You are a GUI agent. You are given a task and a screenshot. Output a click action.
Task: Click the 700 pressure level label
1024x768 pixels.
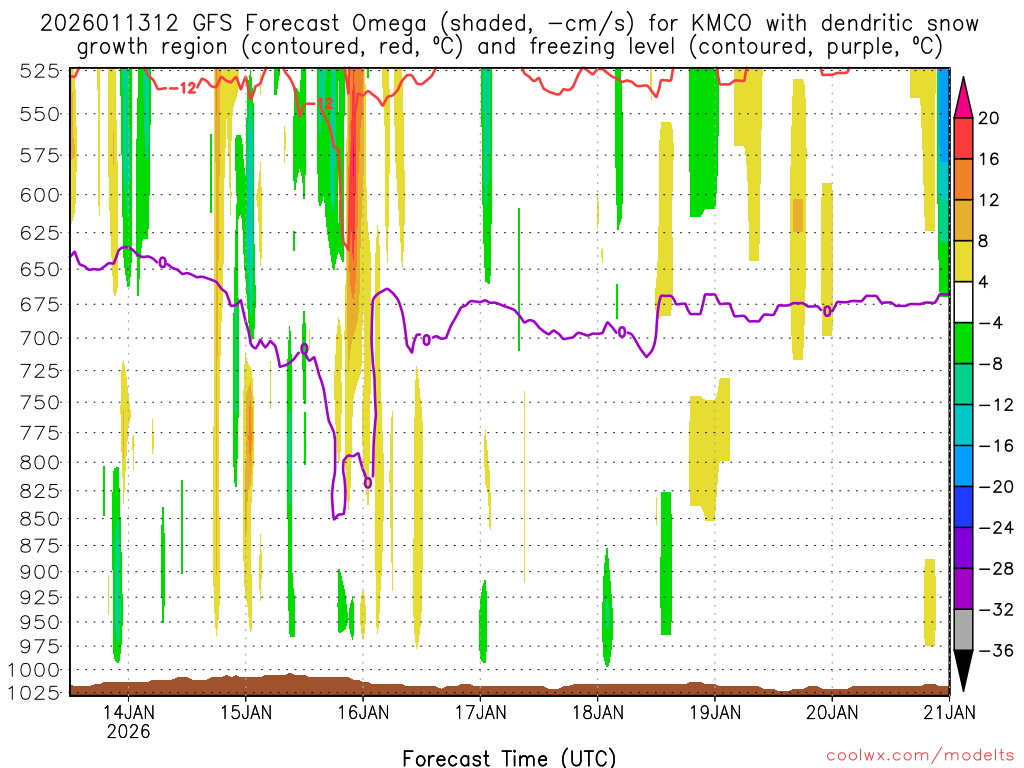(39, 338)
